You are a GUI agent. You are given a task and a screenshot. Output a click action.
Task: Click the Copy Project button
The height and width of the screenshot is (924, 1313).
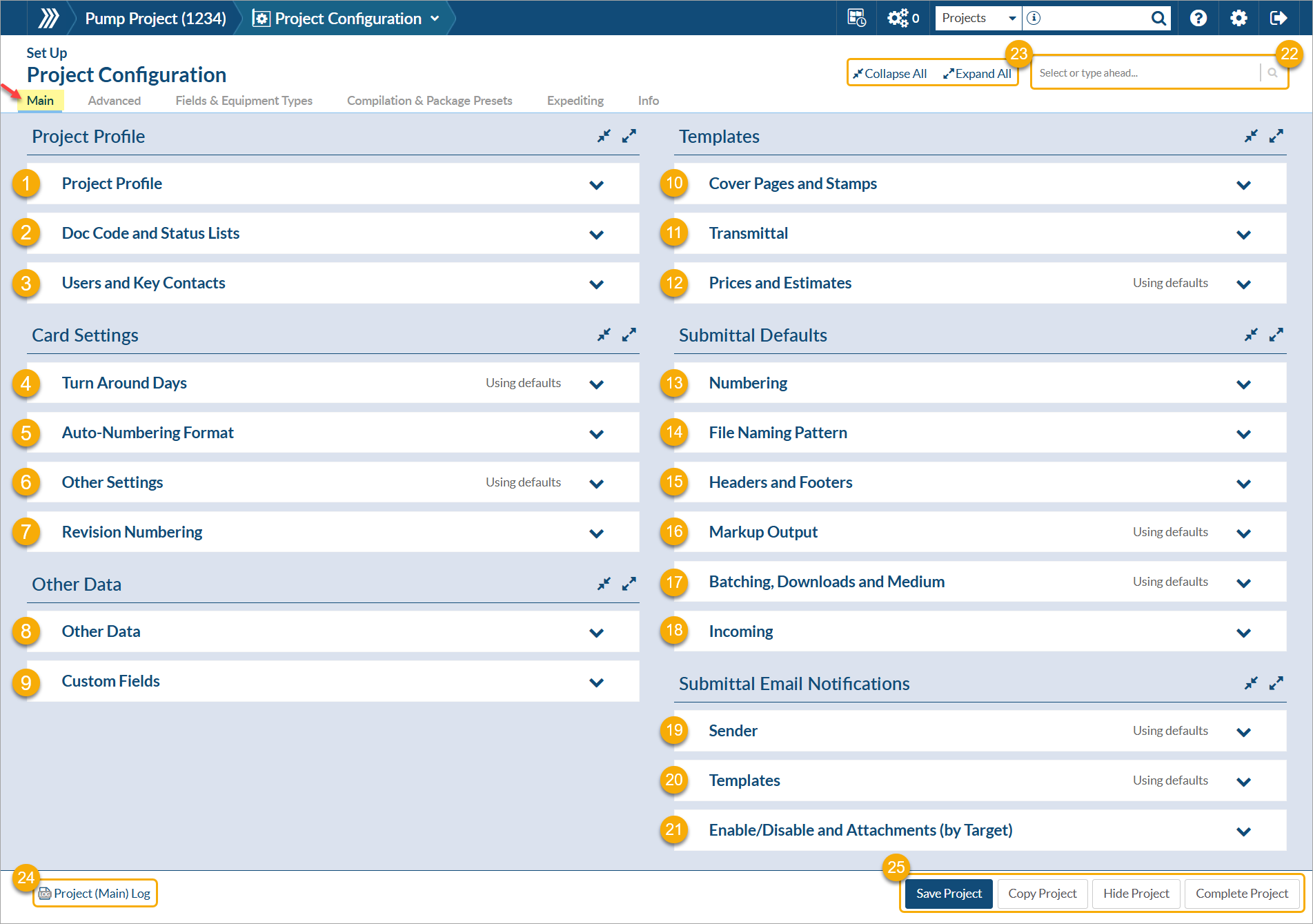(x=1043, y=894)
